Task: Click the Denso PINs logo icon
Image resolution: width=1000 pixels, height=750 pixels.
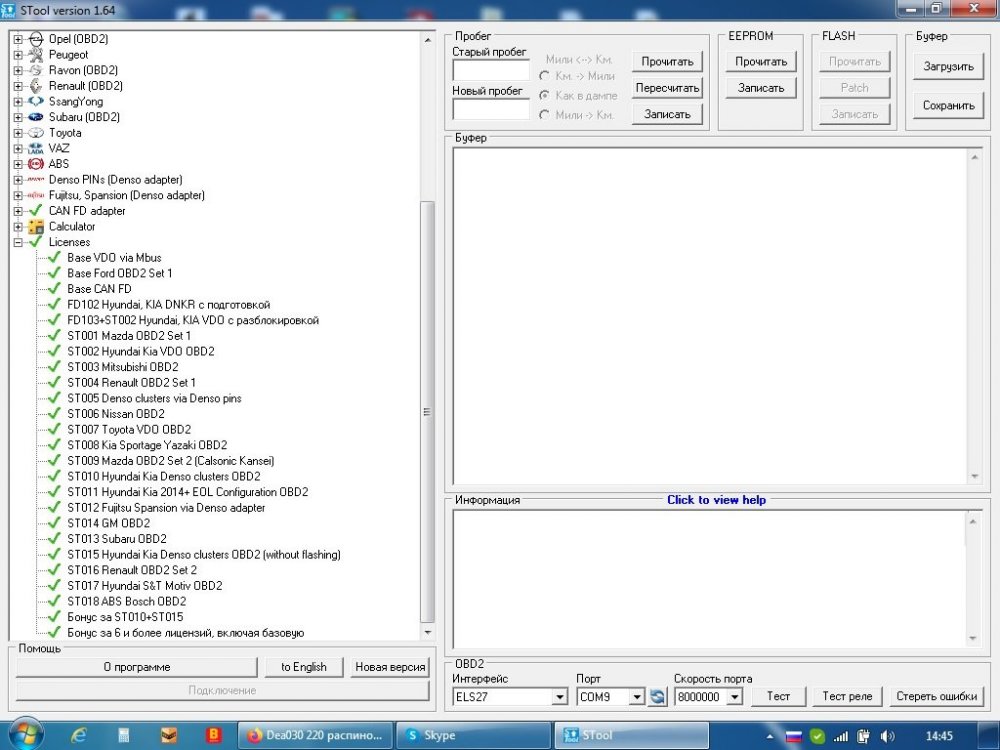Action: coord(36,180)
